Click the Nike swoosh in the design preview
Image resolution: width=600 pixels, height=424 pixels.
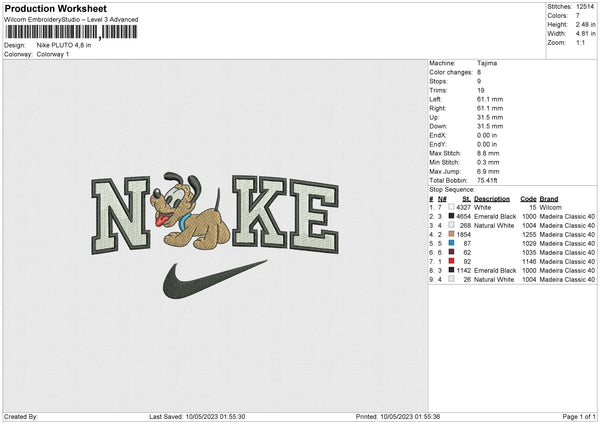[x=215, y=280]
